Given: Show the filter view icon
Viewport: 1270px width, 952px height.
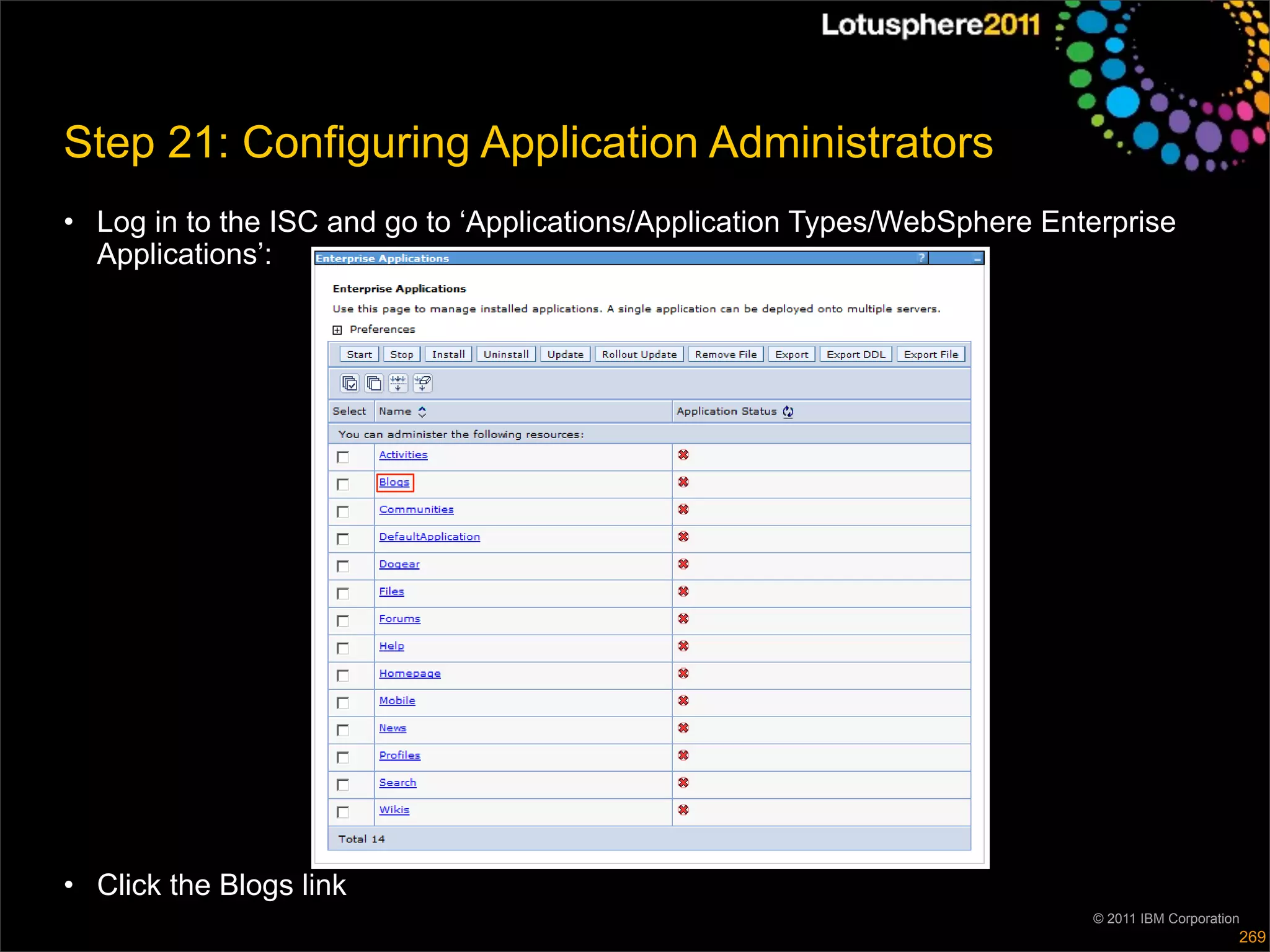Looking at the screenshot, I should [x=398, y=384].
